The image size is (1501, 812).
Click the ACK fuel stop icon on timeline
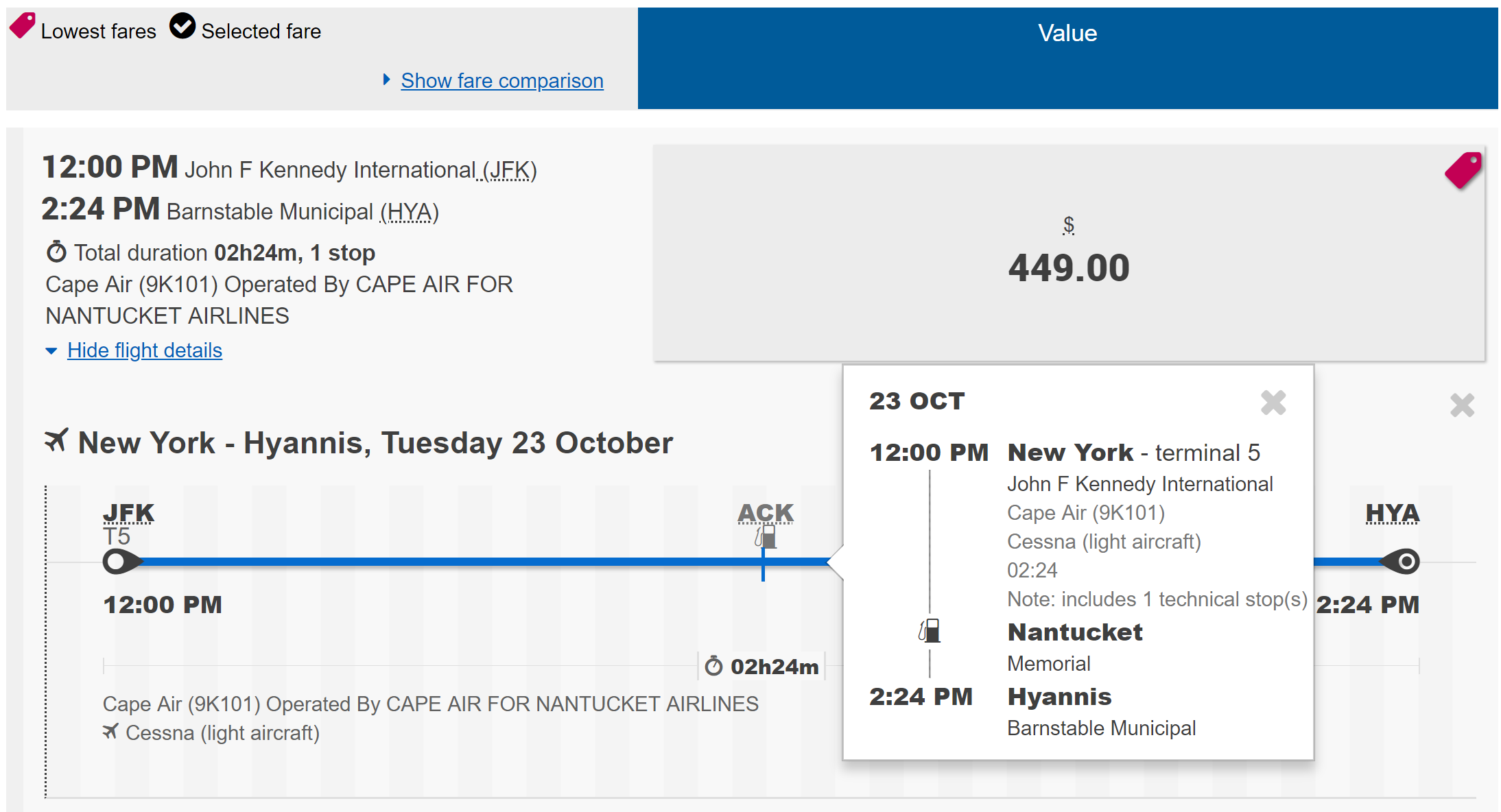click(x=766, y=537)
